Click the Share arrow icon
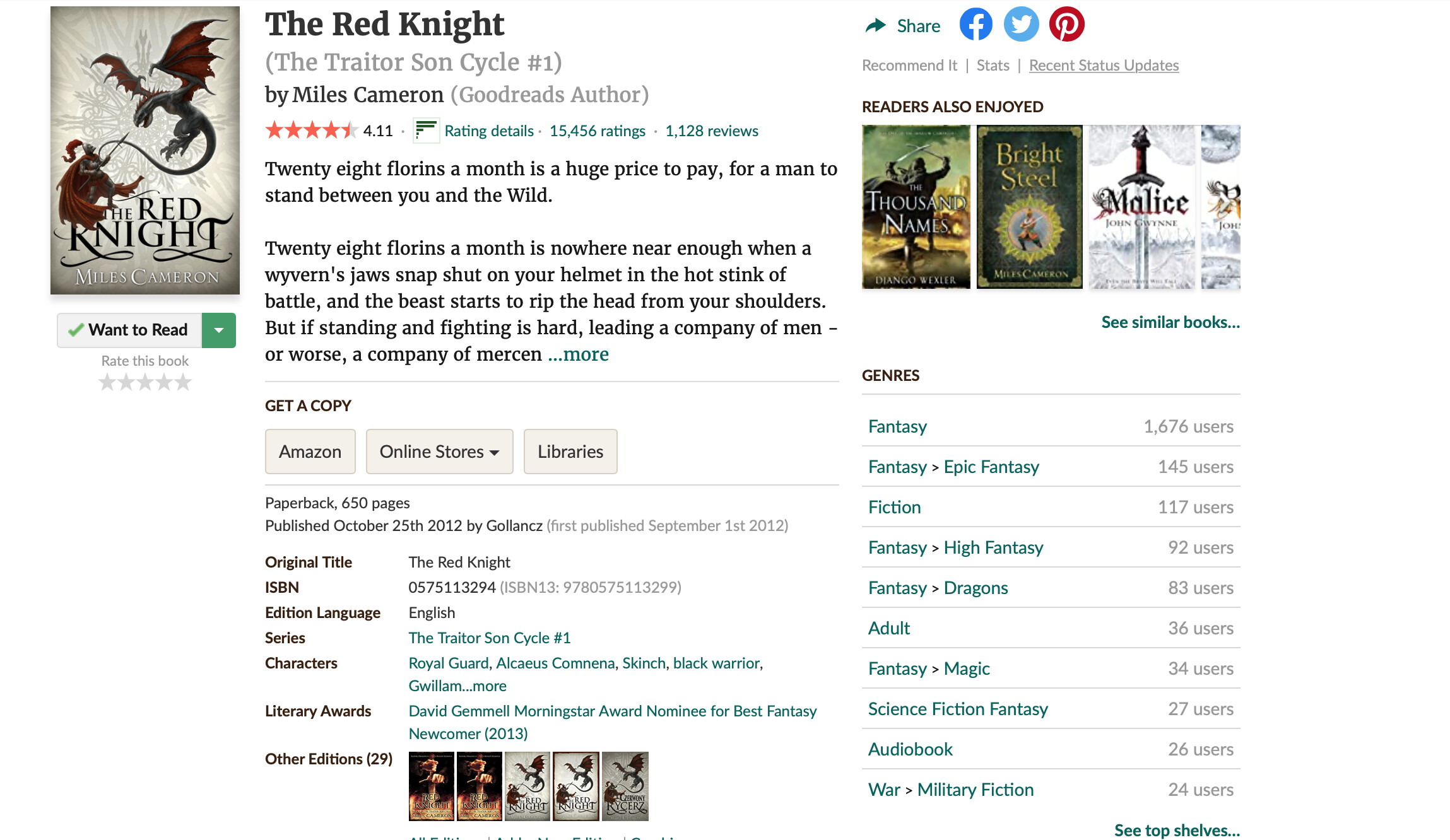This screenshot has height=840, width=1450. pos(876,26)
